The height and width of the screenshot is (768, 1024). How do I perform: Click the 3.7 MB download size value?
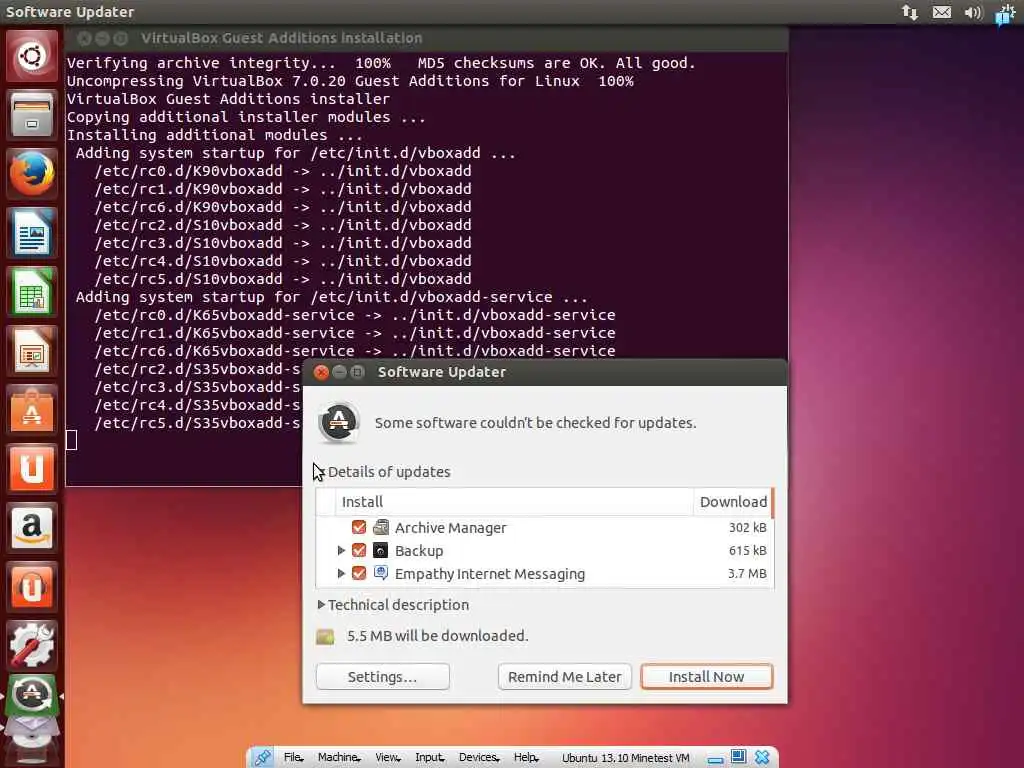pos(748,573)
